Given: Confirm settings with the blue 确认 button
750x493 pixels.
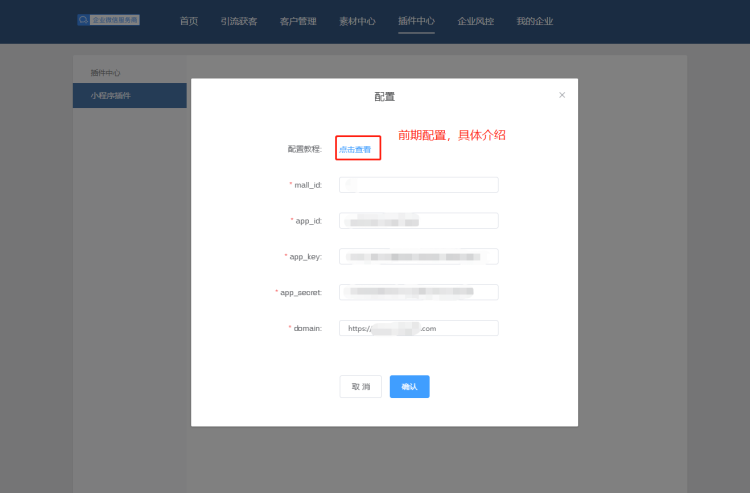Looking at the screenshot, I should point(409,387).
